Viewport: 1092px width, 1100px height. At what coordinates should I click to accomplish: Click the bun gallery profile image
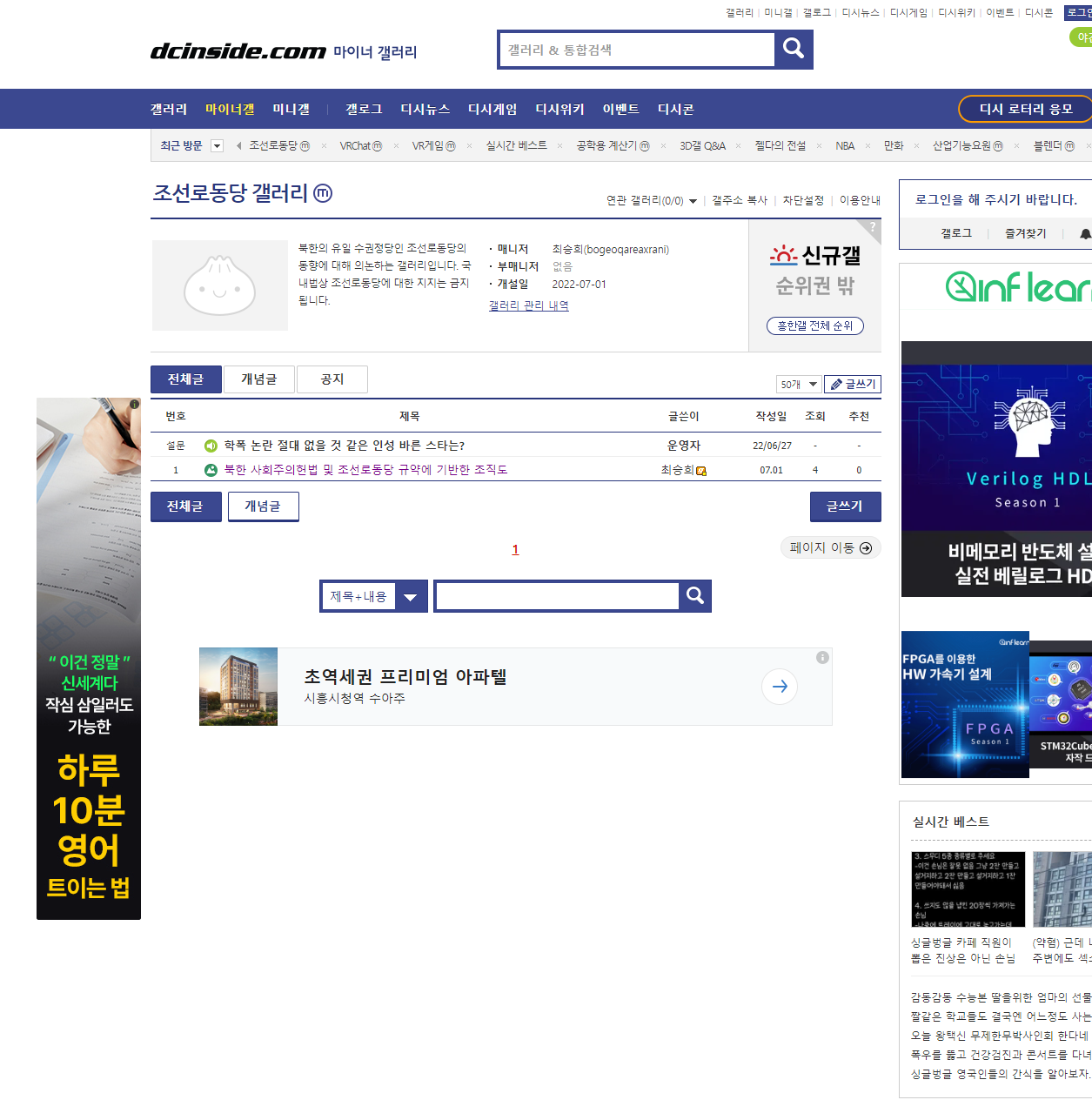click(x=220, y=285)
